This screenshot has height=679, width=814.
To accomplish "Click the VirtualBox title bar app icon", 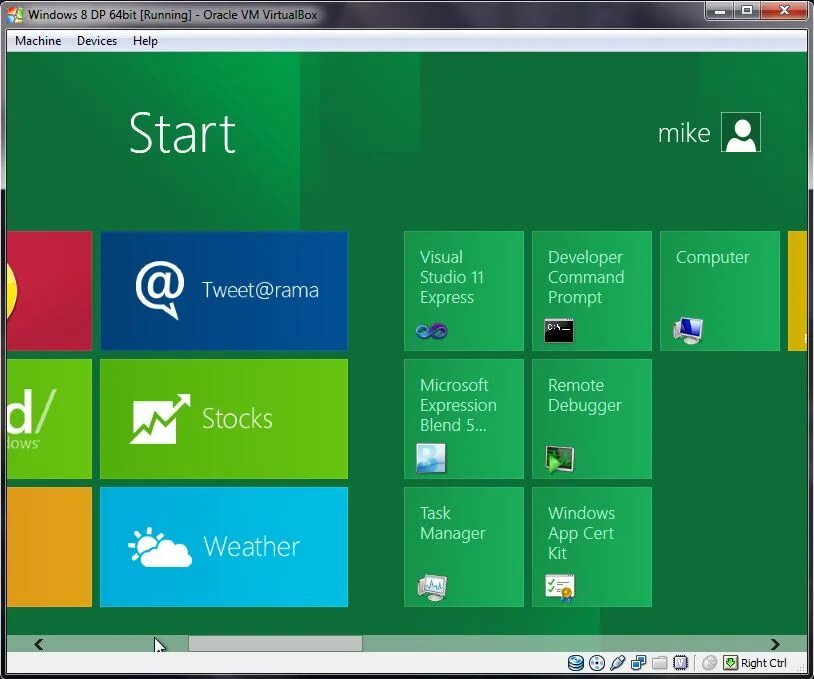I will click(15, 14).
